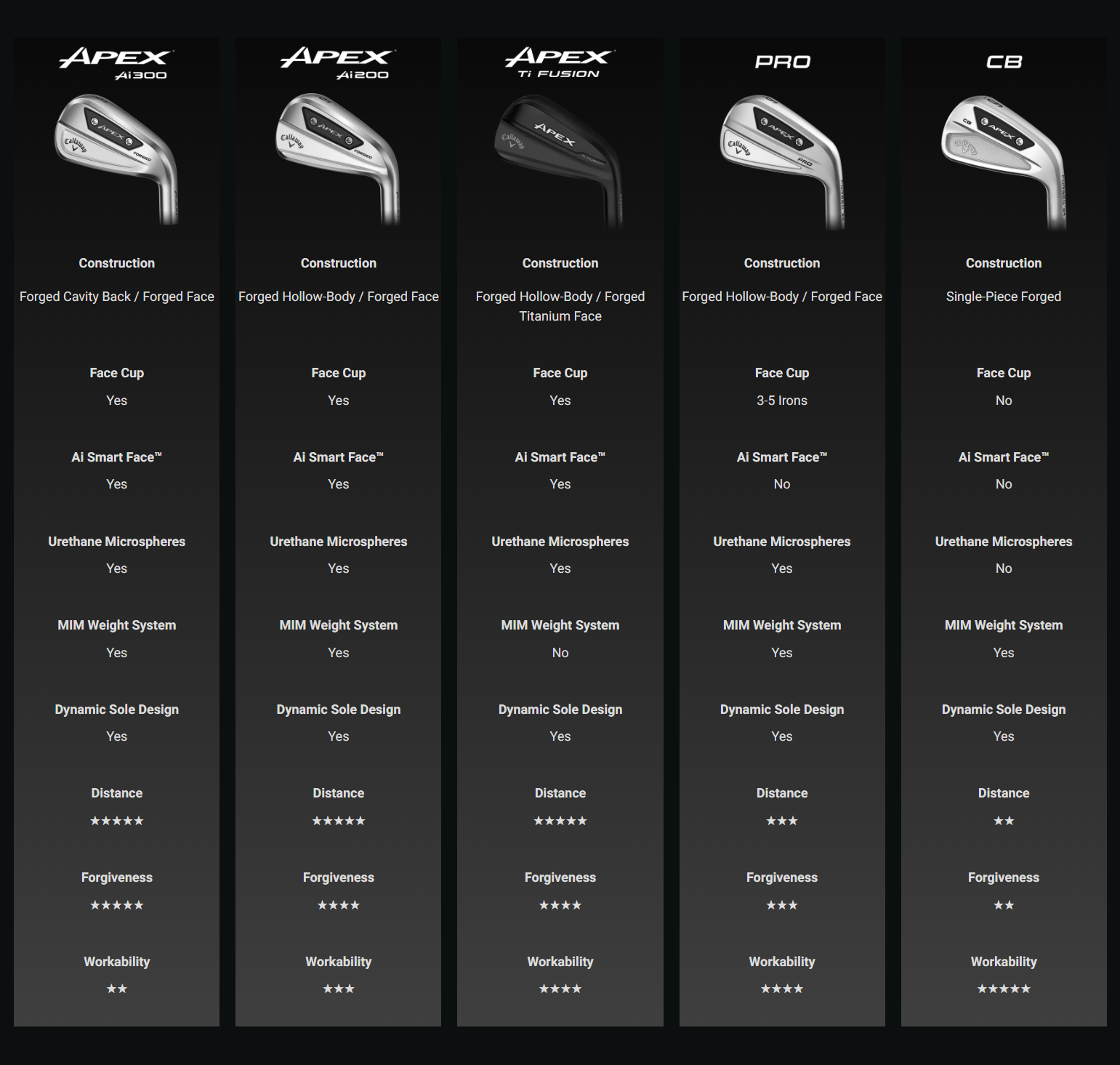The height and width of the screenshot is (1065, 1120).
Task: Click PRO Ai Smart Face 'No' value
Action: point(782,484)
